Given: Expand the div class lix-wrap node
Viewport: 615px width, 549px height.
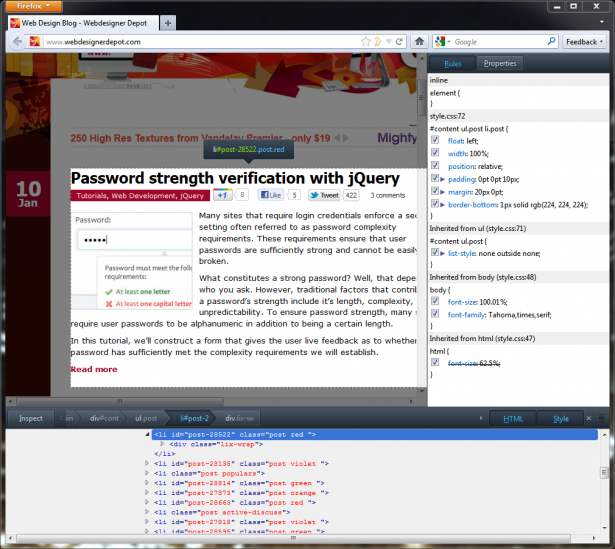Looking at the screenshot, I should click(x=162, y=444).
